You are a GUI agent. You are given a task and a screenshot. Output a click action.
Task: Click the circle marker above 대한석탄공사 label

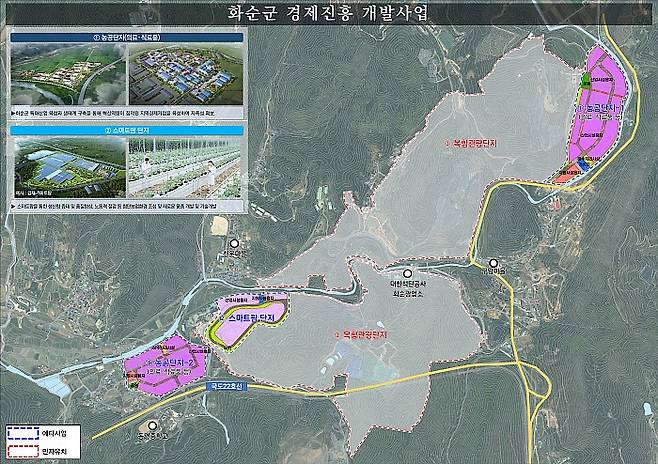click(x=407, y=274)
